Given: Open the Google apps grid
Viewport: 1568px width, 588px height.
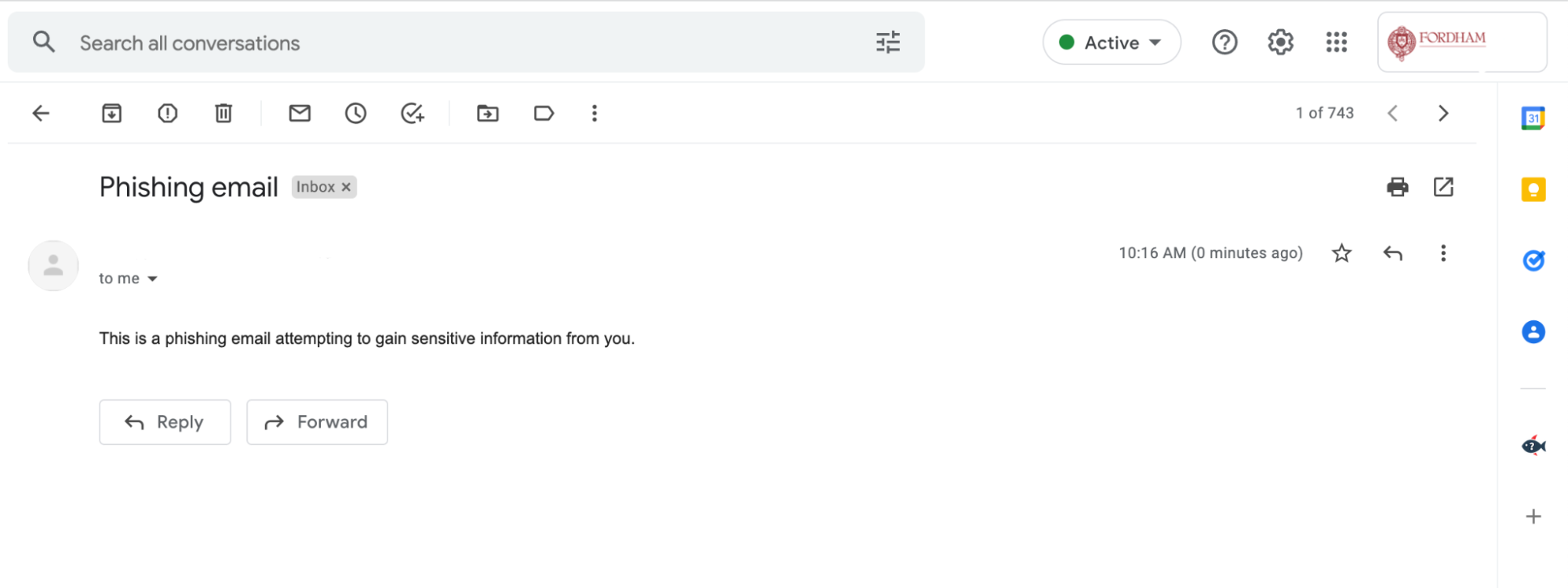Looking at the screenshot, I should tap(1337, 42).
